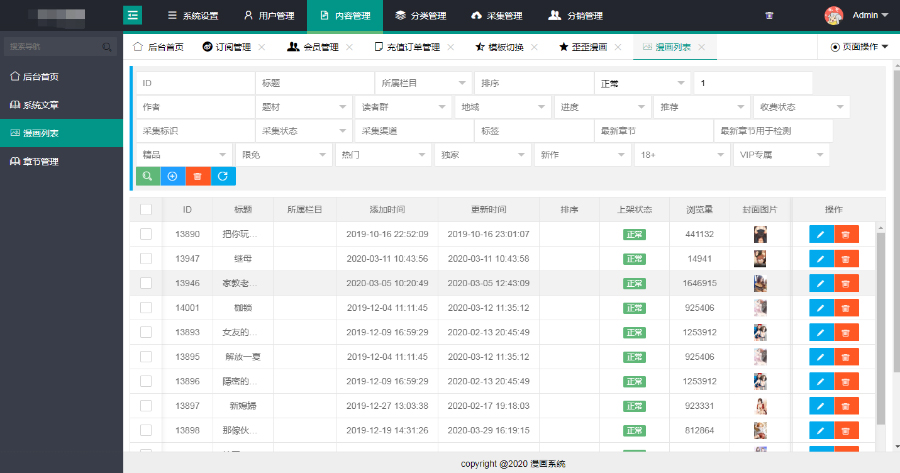This screenshot has width=900, height=473.
Task: Click the orange trash batch-delete button
Action: [198, 176]
